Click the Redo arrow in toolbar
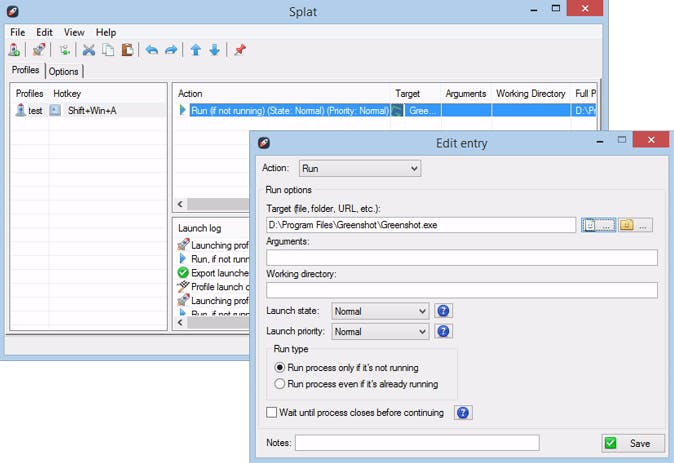This screenshot has height=463, width=674. pos(171,50)
